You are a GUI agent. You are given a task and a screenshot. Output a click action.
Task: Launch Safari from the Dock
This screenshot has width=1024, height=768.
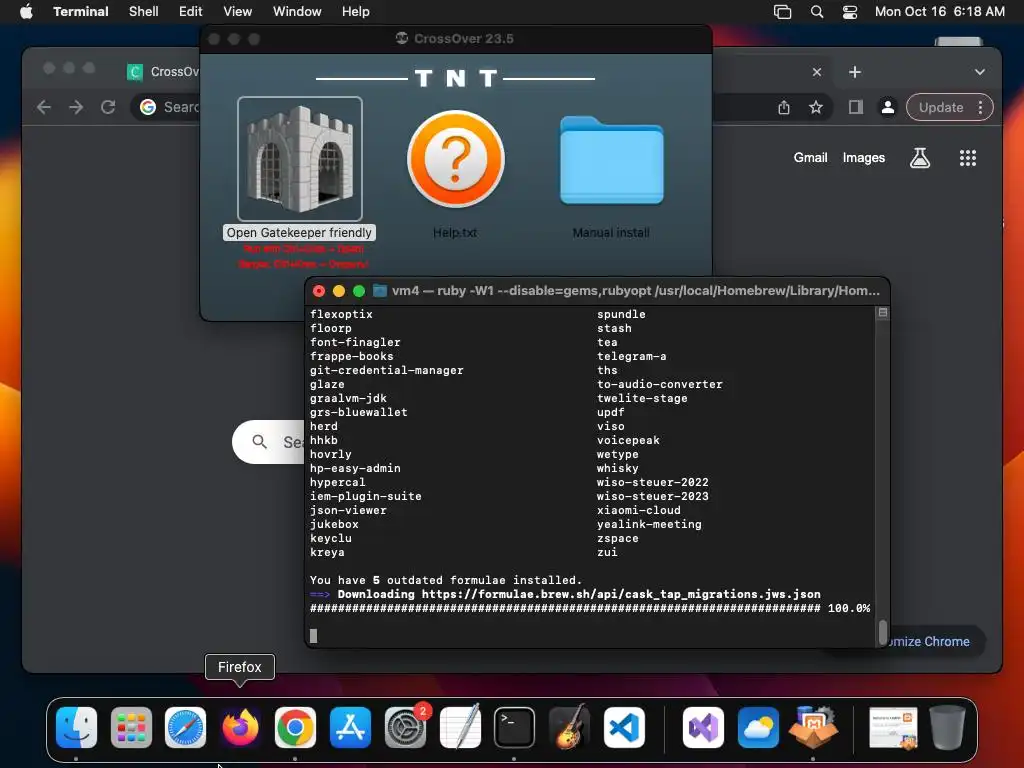[185, 727]
